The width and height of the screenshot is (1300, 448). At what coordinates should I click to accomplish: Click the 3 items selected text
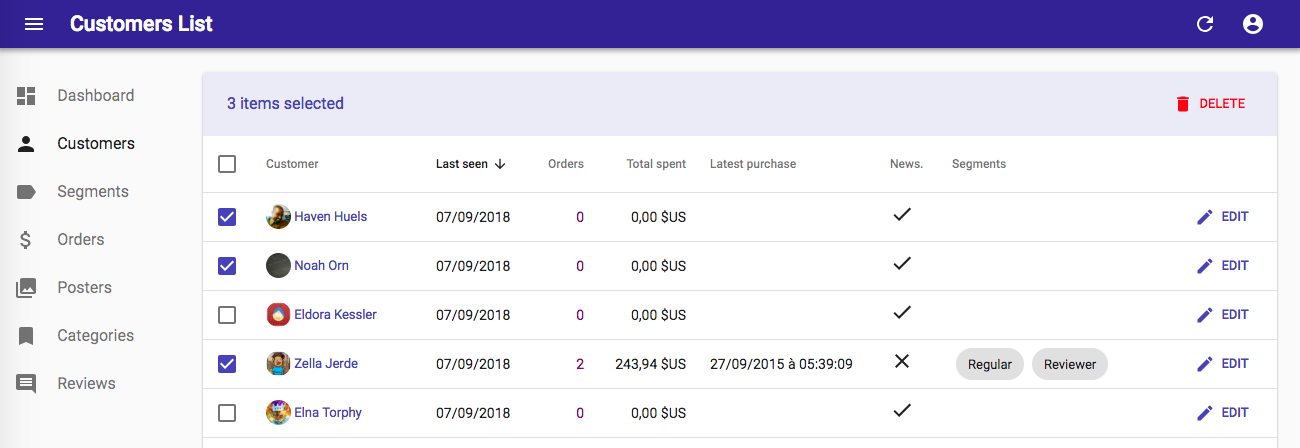pyautogui.click(x=285, y=104)
